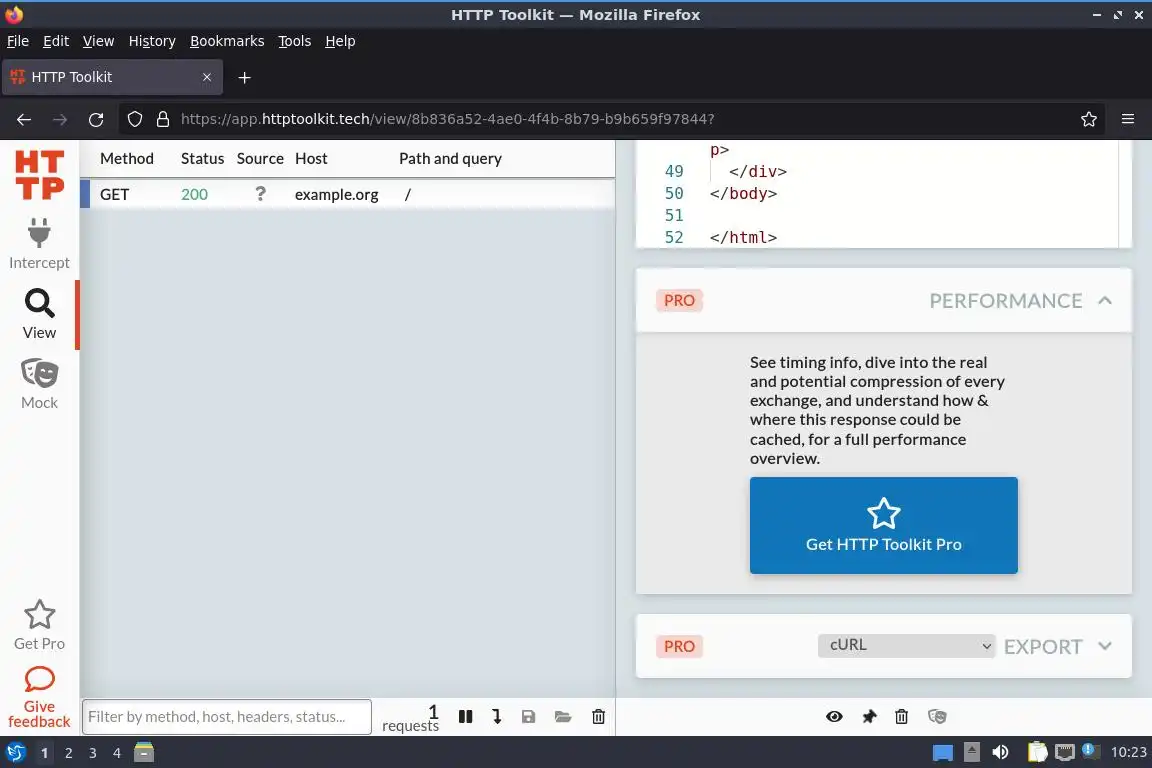The image size is (1152, 768).
Task: Click the unknown source question mark icon
Action: tap(260, 193)
